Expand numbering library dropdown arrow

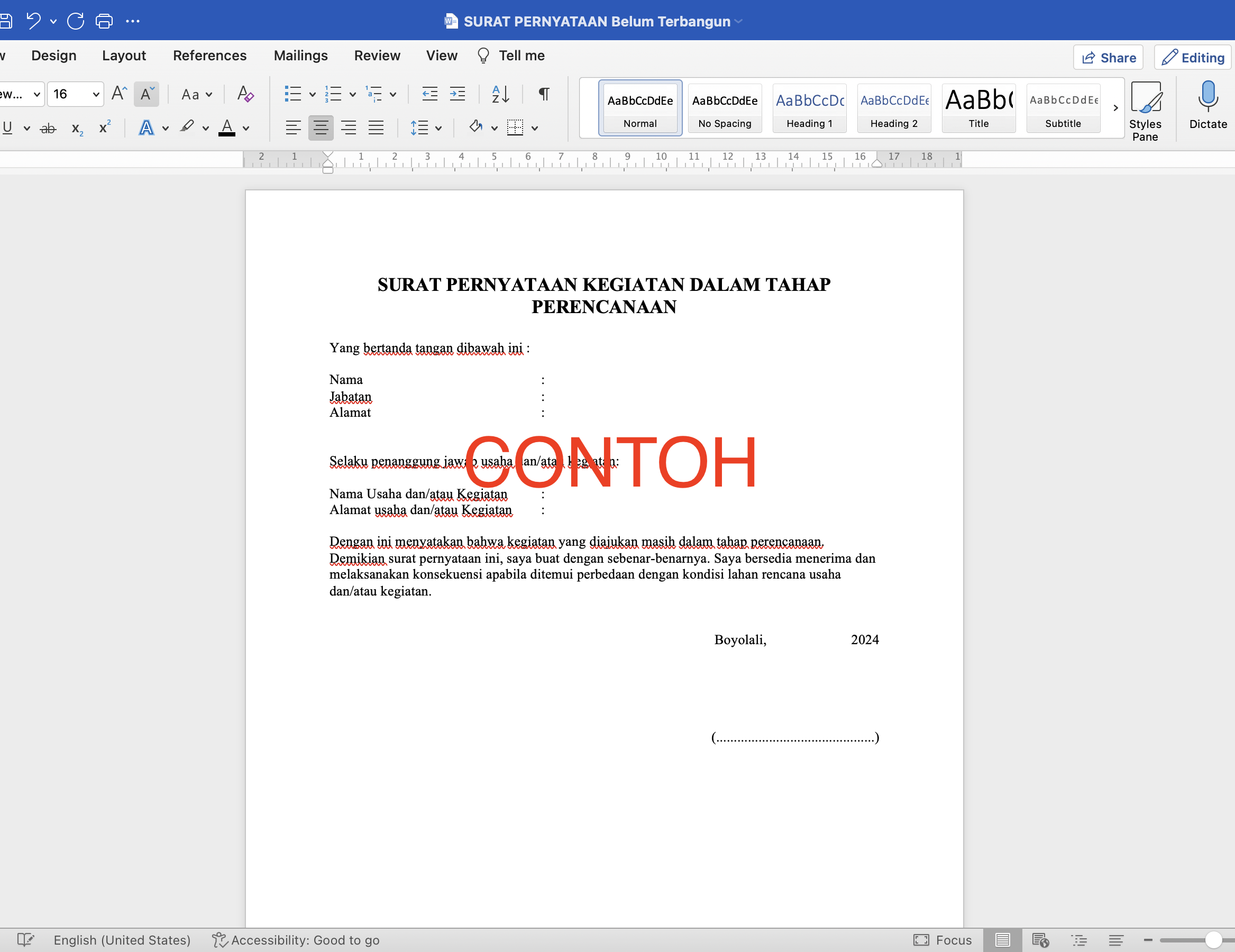tap(352, 94)
